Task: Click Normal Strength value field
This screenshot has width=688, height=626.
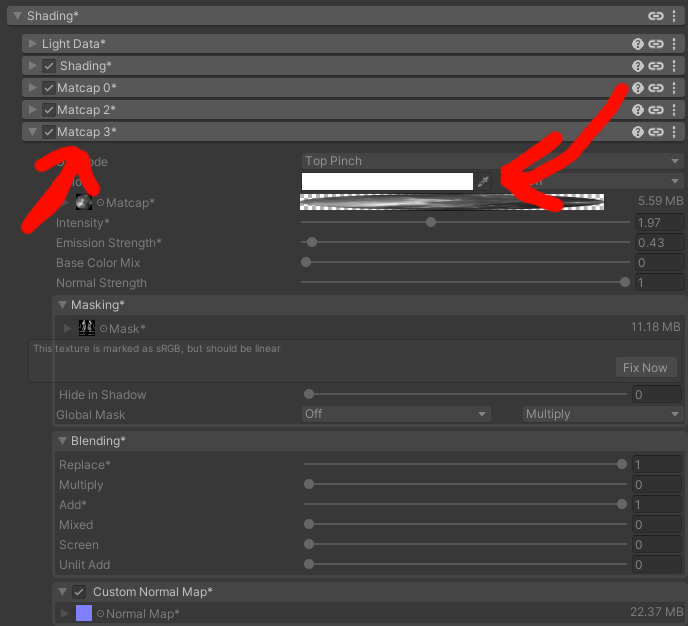Action: click(x=659, y=283)
